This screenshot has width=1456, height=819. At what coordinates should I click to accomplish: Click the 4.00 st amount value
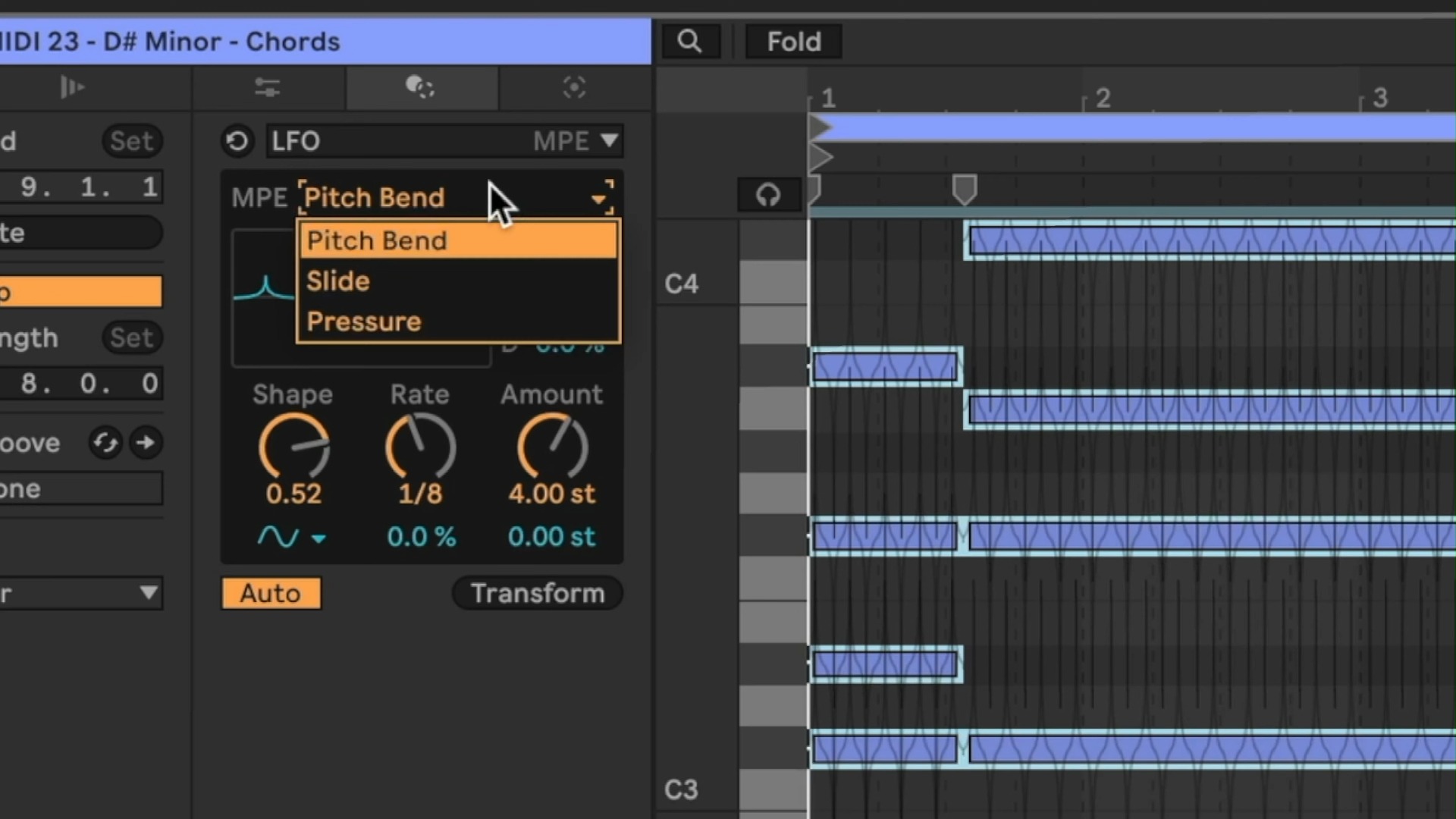551,494
